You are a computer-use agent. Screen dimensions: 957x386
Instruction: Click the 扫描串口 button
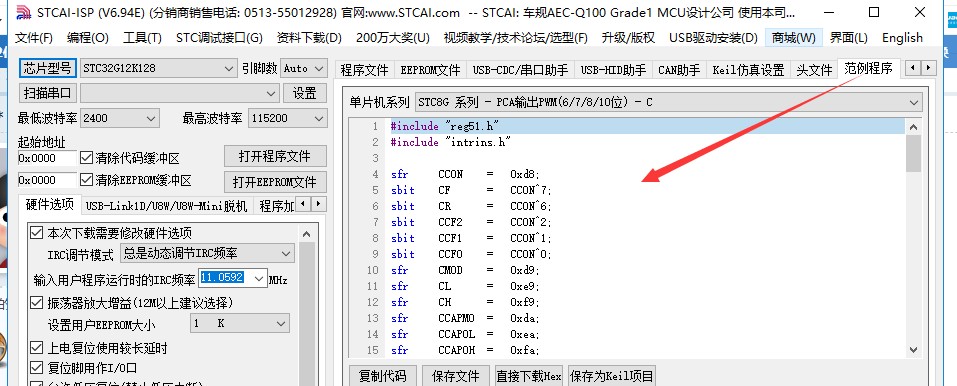tap(48, 93)
